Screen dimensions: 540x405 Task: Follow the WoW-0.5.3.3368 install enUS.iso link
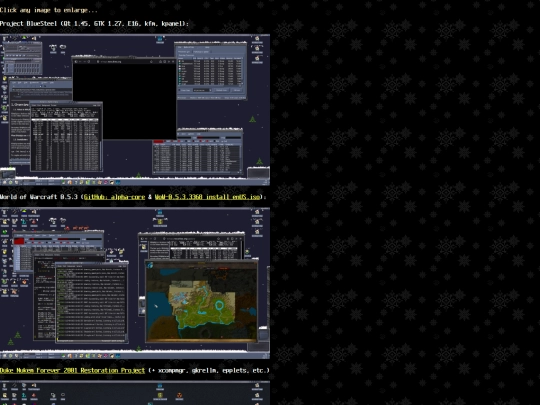click(x=207, y=197)
